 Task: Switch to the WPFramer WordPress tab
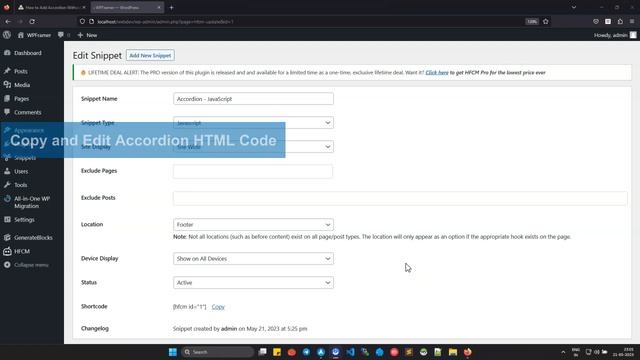pos(127,7)
